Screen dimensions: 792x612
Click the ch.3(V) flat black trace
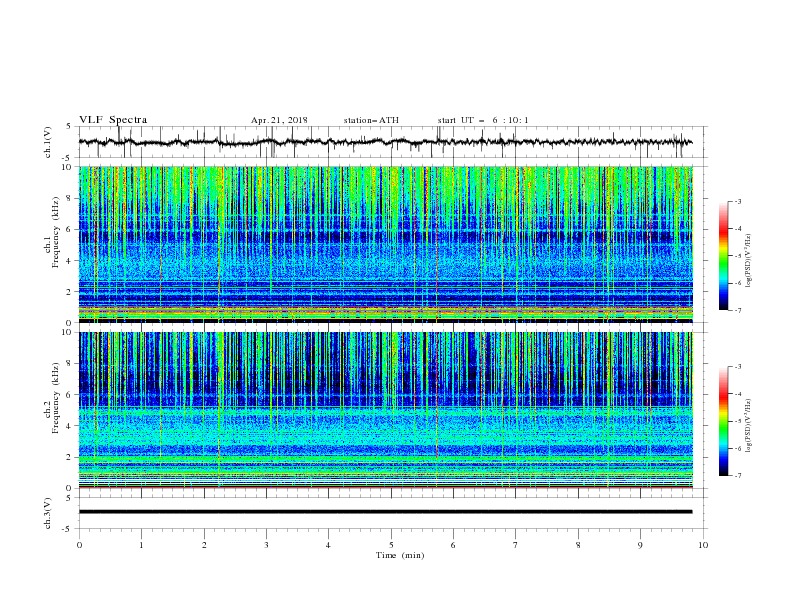pyautogui.click(x=385, y=512)
